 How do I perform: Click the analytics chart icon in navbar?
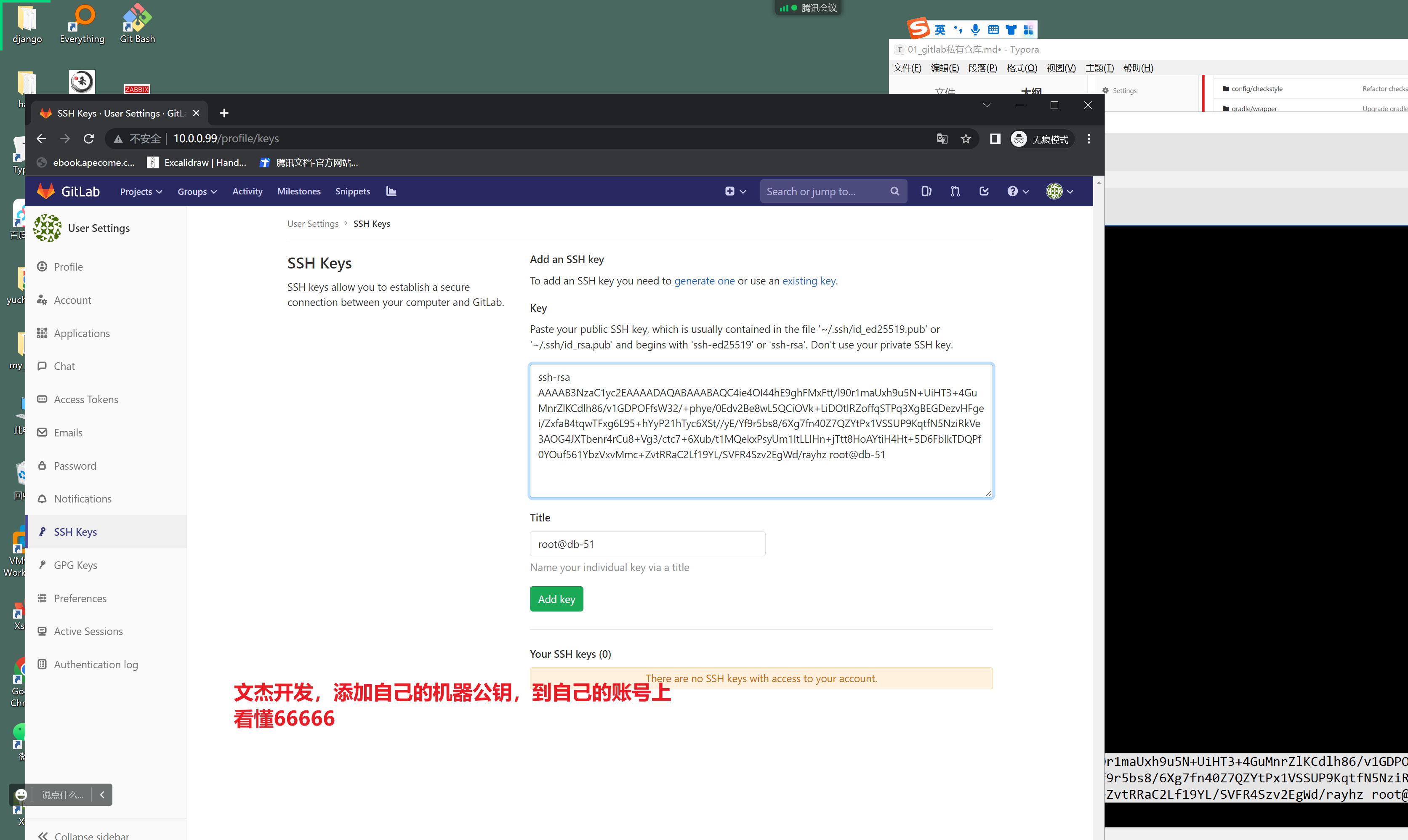point(391,191)
